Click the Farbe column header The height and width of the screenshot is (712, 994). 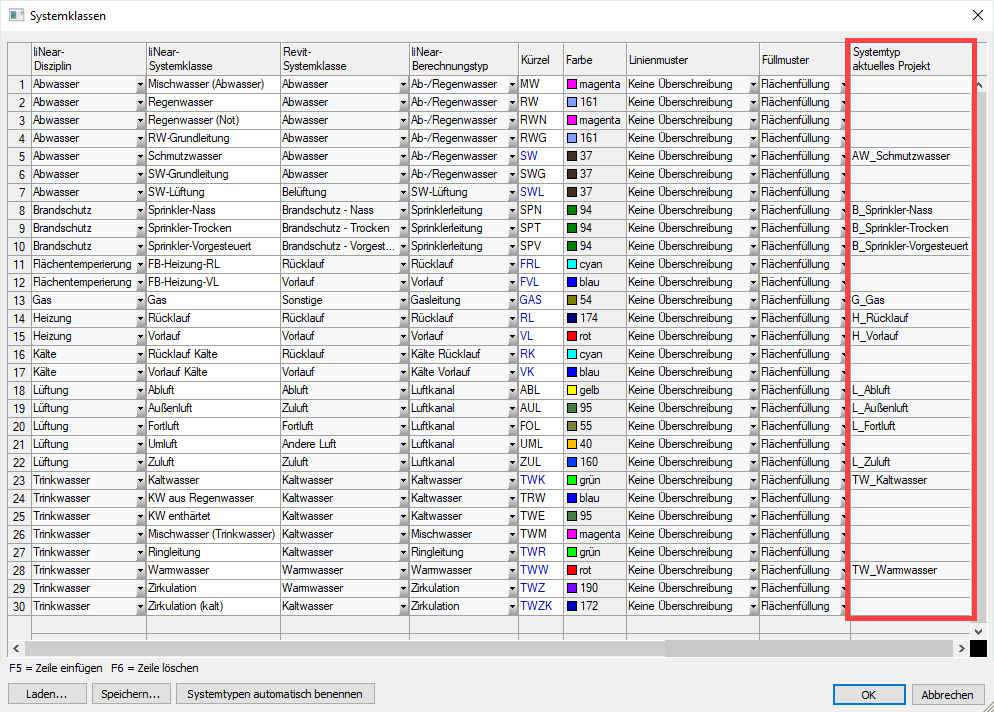595,59
